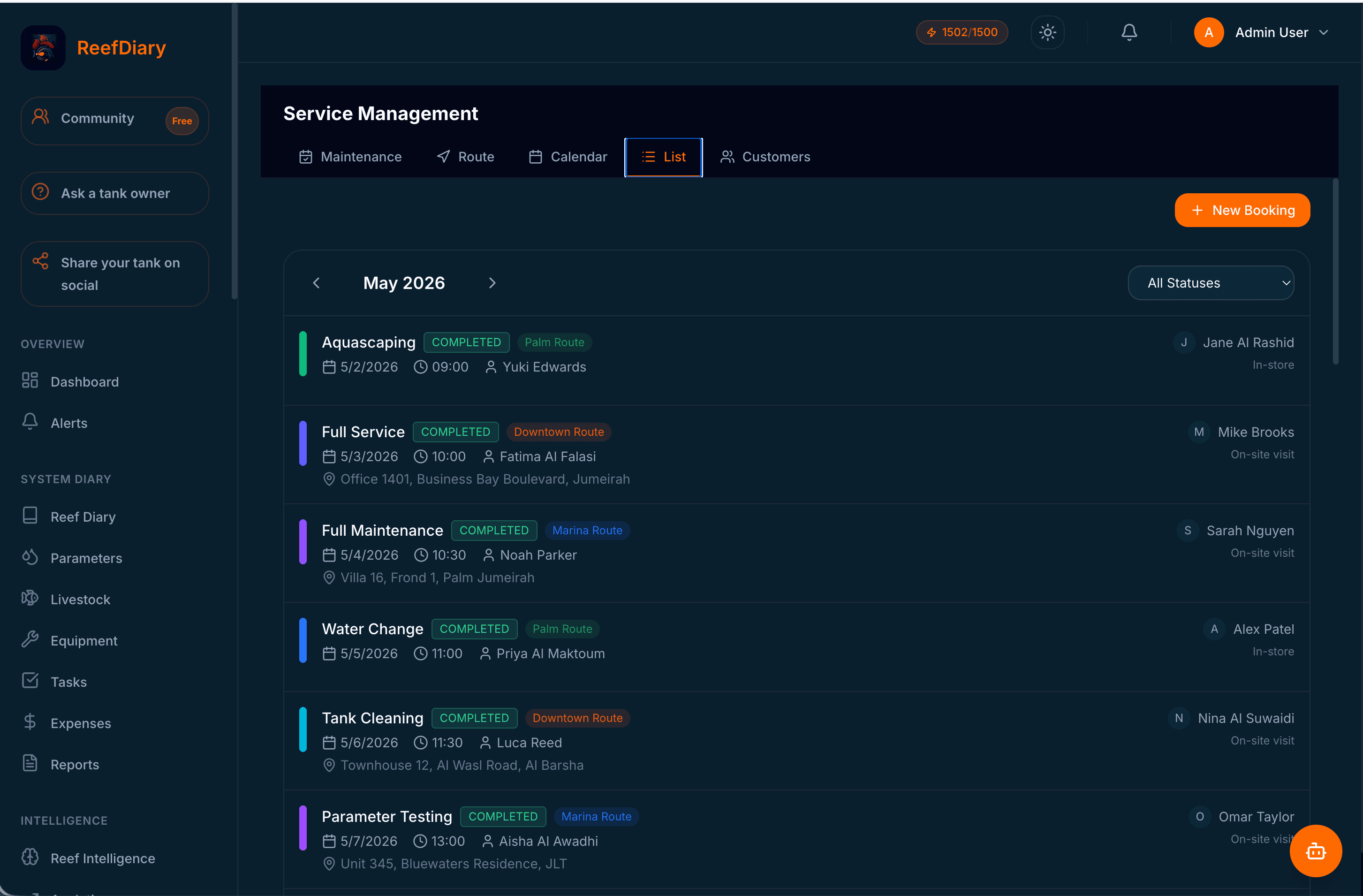
Task: Go to previous month chevron
Action: (317, 283)
